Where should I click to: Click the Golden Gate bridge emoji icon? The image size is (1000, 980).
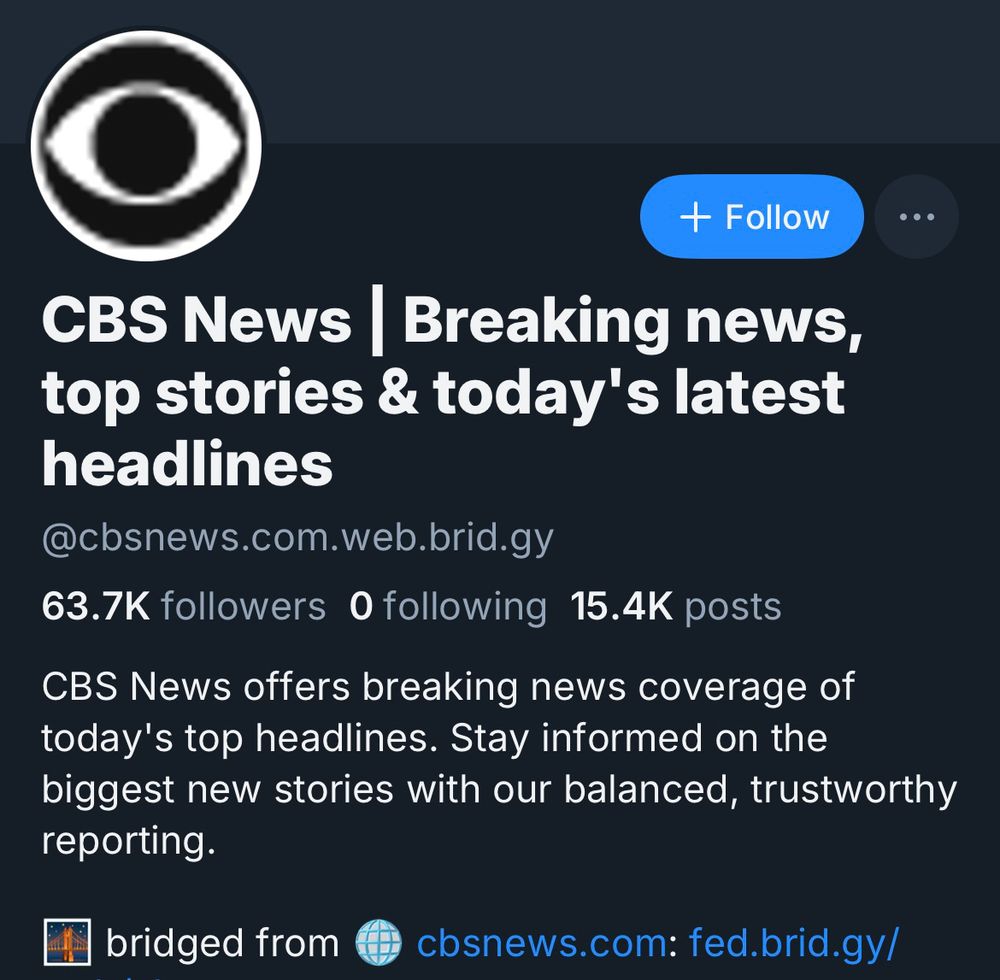point(67,942)
